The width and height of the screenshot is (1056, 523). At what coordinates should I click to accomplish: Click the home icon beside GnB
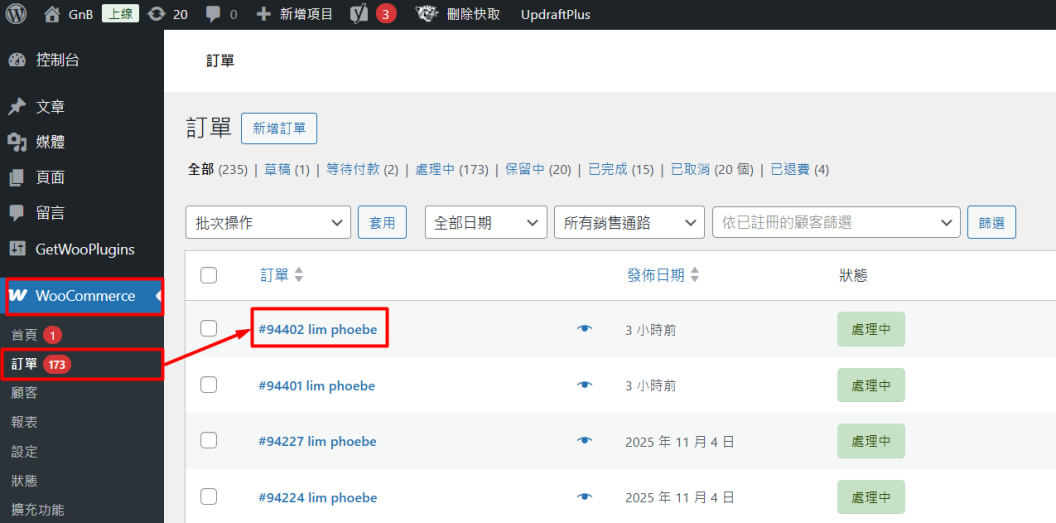(x=53, y=14)
